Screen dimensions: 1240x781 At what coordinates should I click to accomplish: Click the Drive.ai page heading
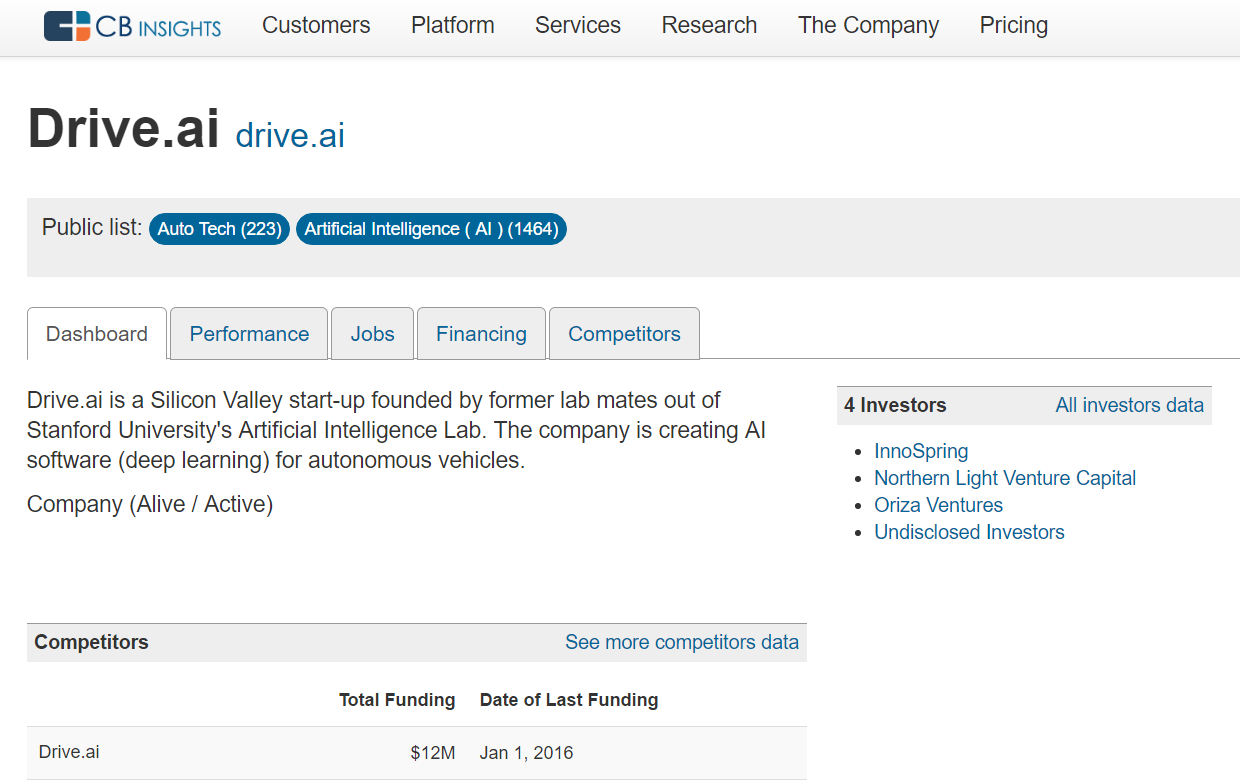(123, 128)
